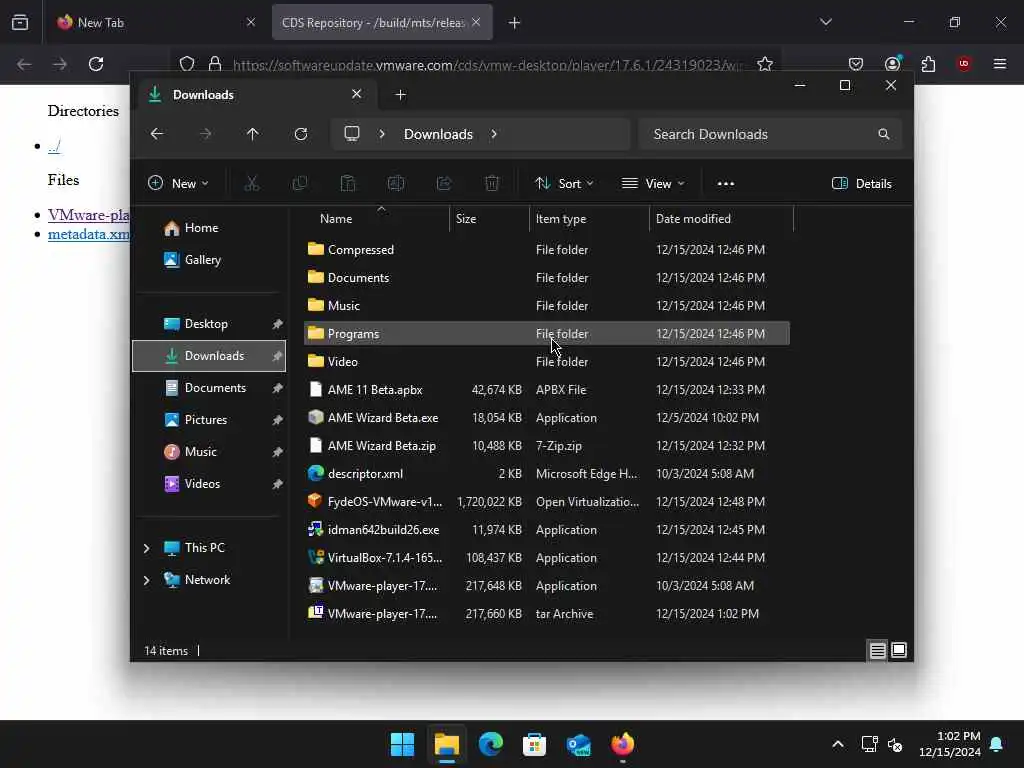Reload the Firefox page

[96, 64]
